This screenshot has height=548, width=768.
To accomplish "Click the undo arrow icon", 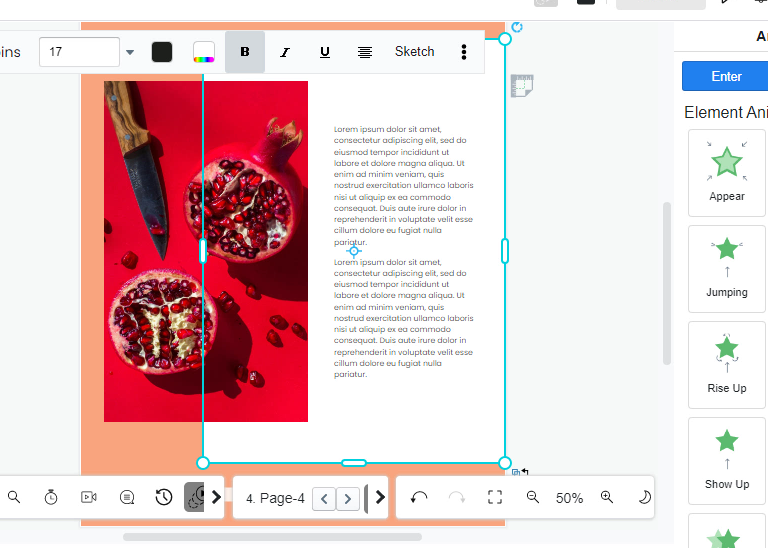I will point(419,497).
